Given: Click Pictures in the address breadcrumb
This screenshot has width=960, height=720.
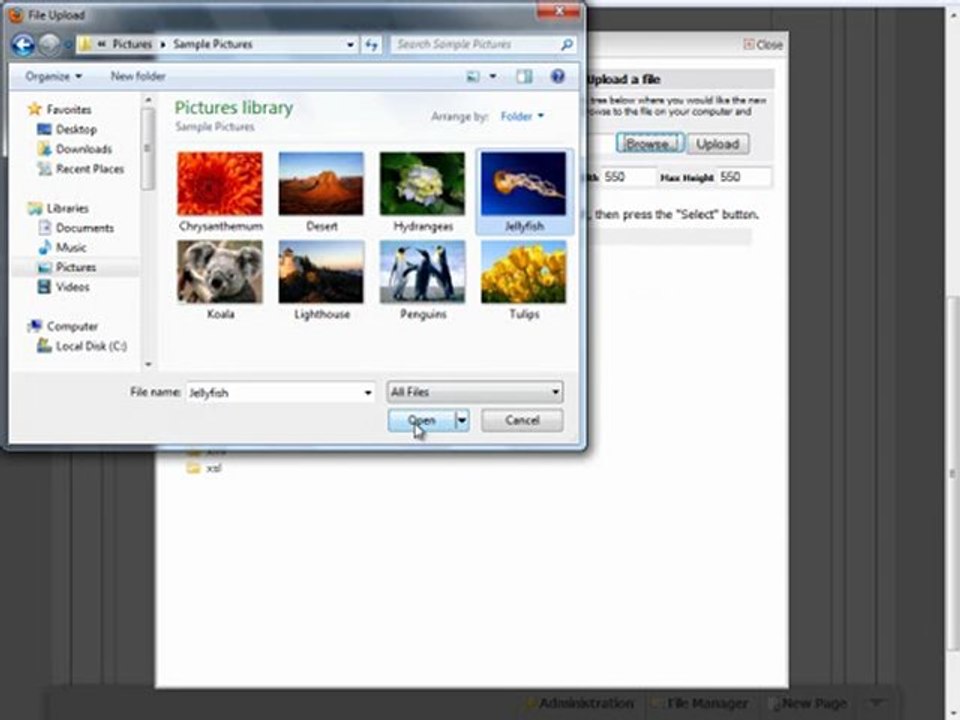Looking at the screenshot, I should [x=132, y=45].
